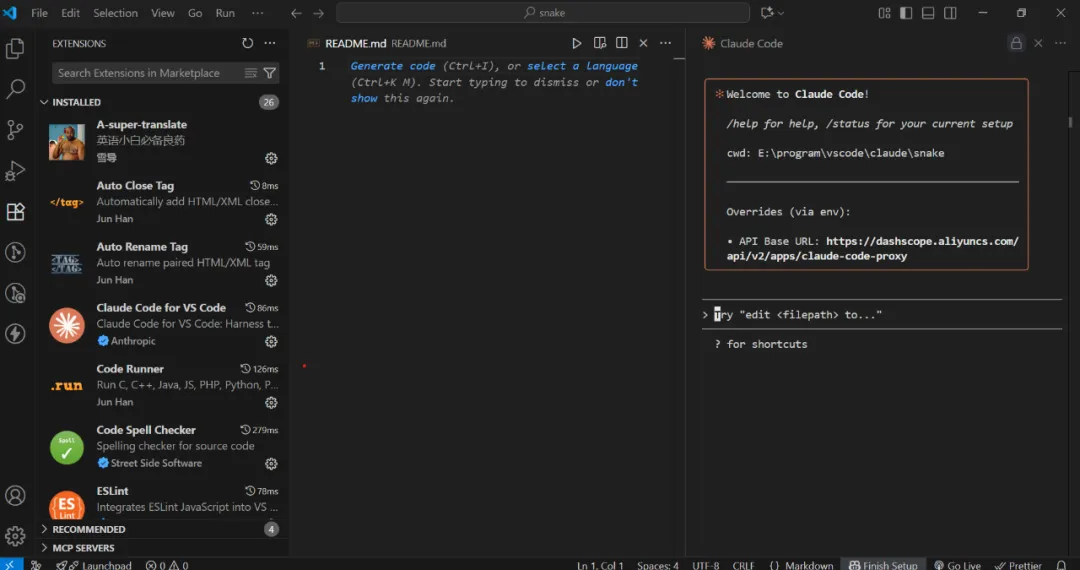Click the 'select a language' link
1080x570 pixels.
point(582,66)
